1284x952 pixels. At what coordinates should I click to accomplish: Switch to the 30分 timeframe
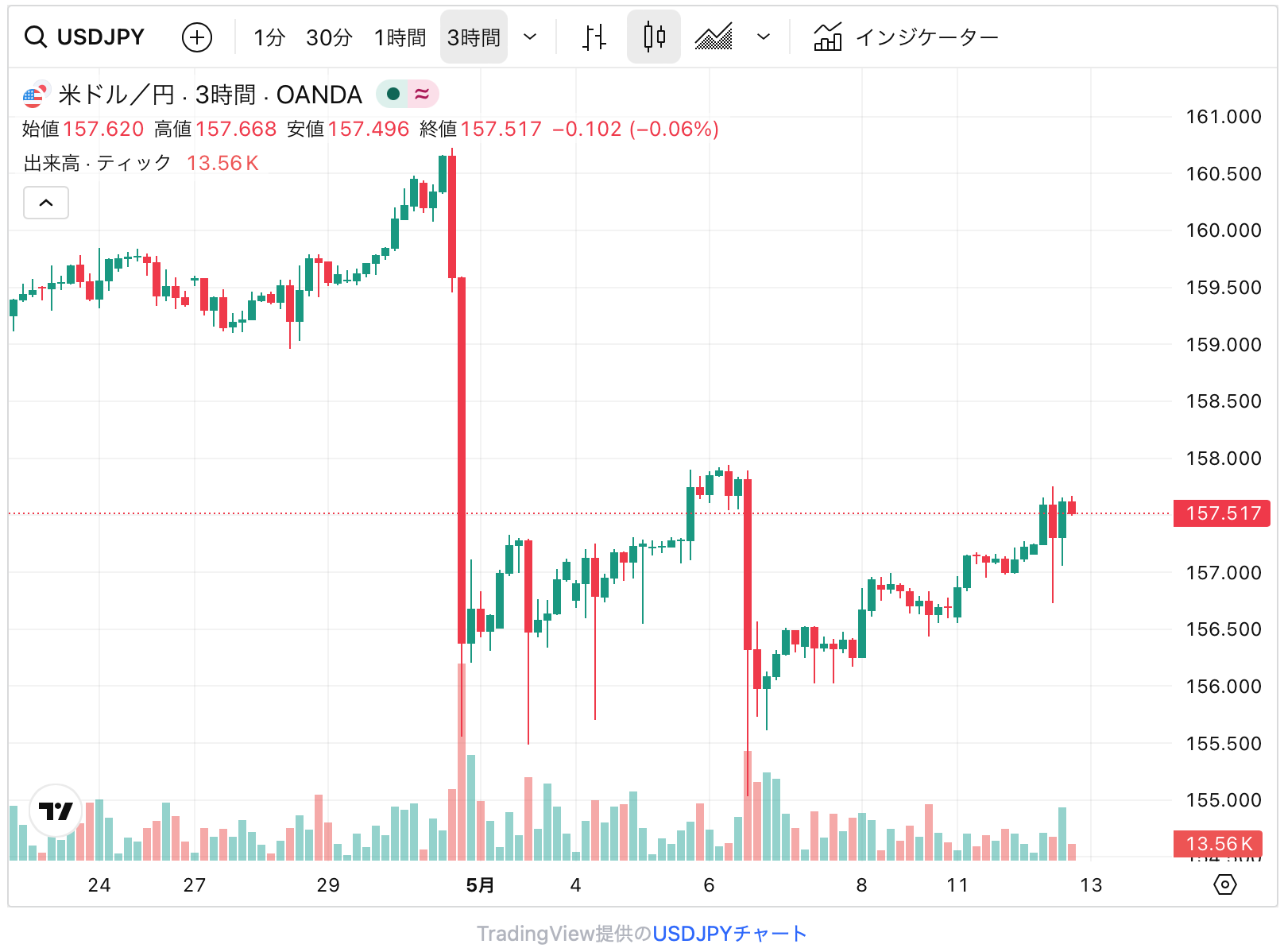coord(329,37)
